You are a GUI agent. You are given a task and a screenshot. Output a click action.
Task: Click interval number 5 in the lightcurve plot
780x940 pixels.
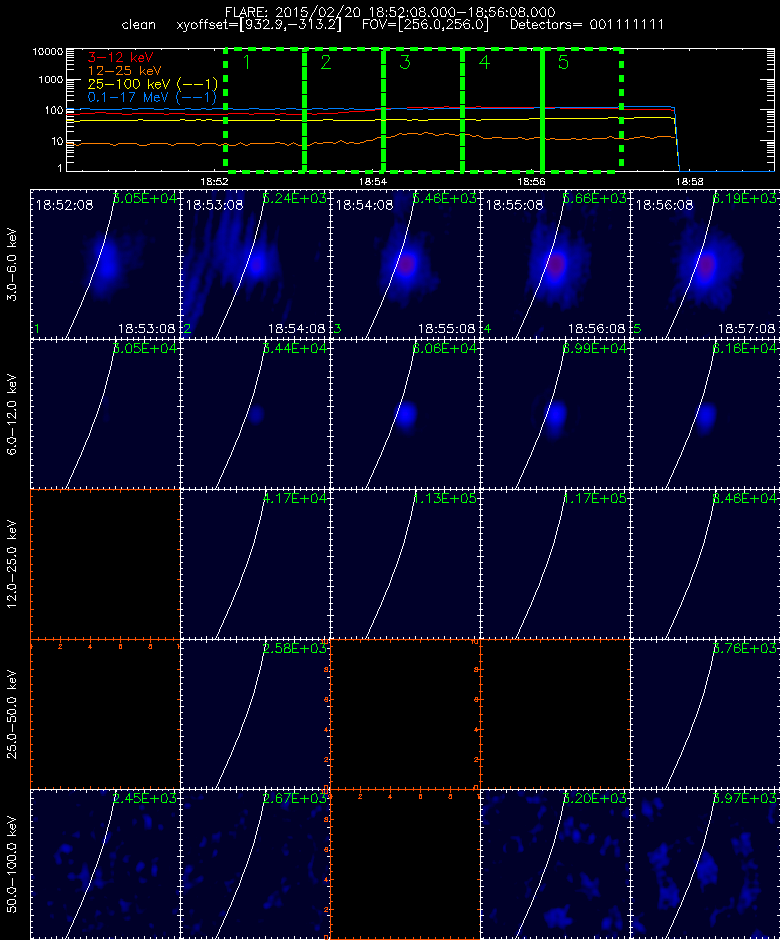pyautogui.click(x=563, y=62)
